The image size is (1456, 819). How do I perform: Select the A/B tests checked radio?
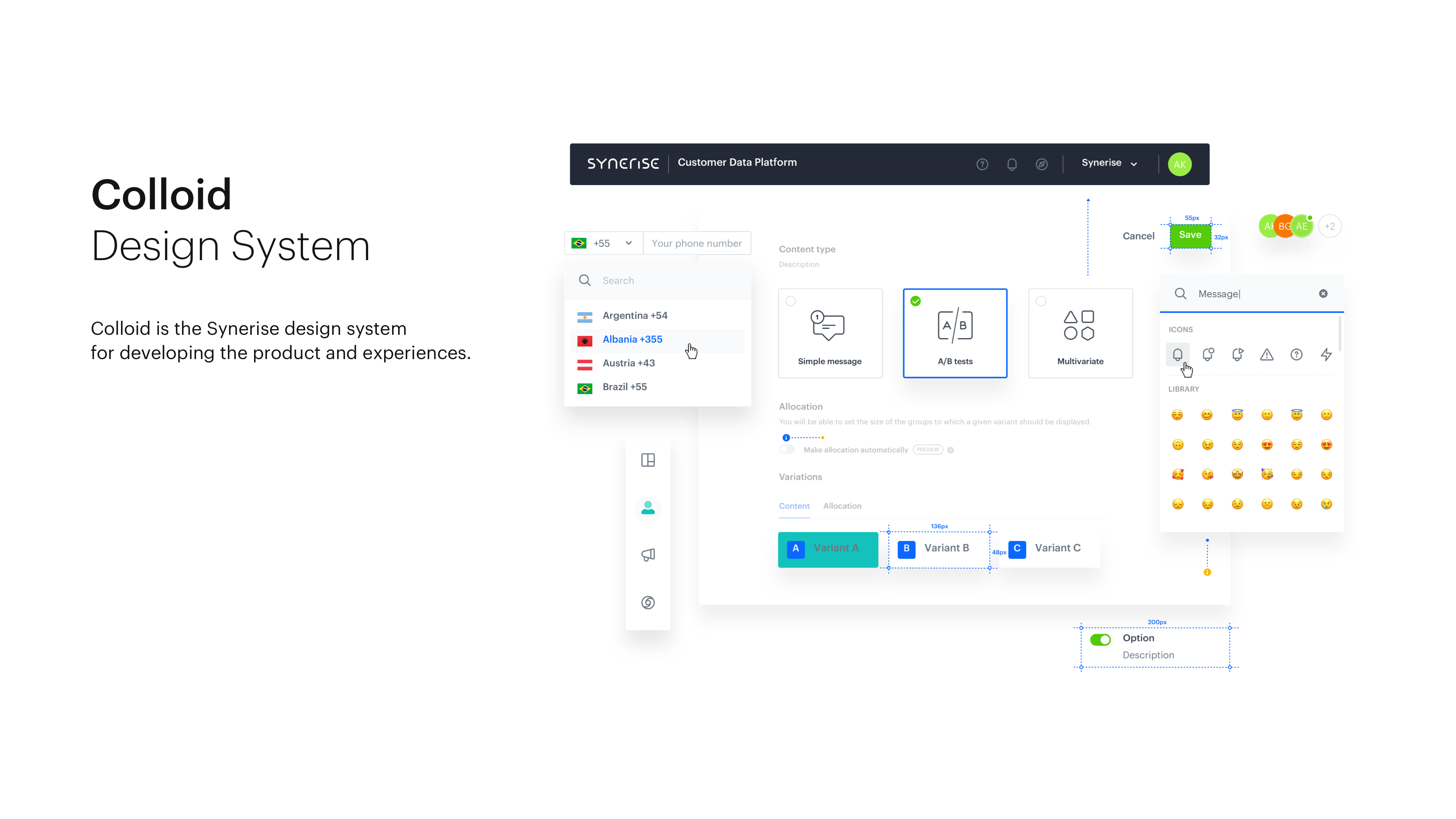(916, 301)
